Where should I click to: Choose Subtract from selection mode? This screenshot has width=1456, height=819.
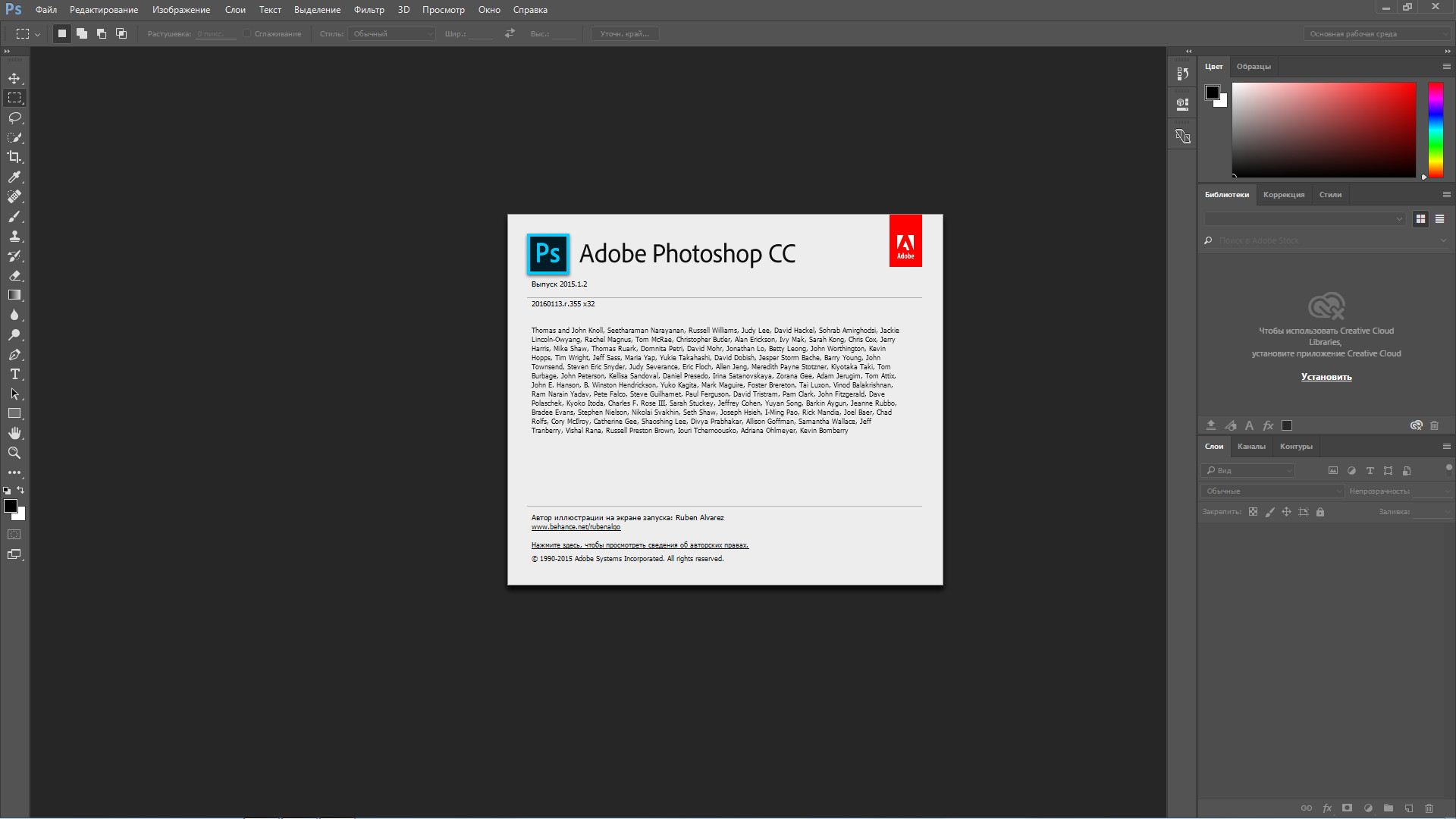[x=102, y=33]
